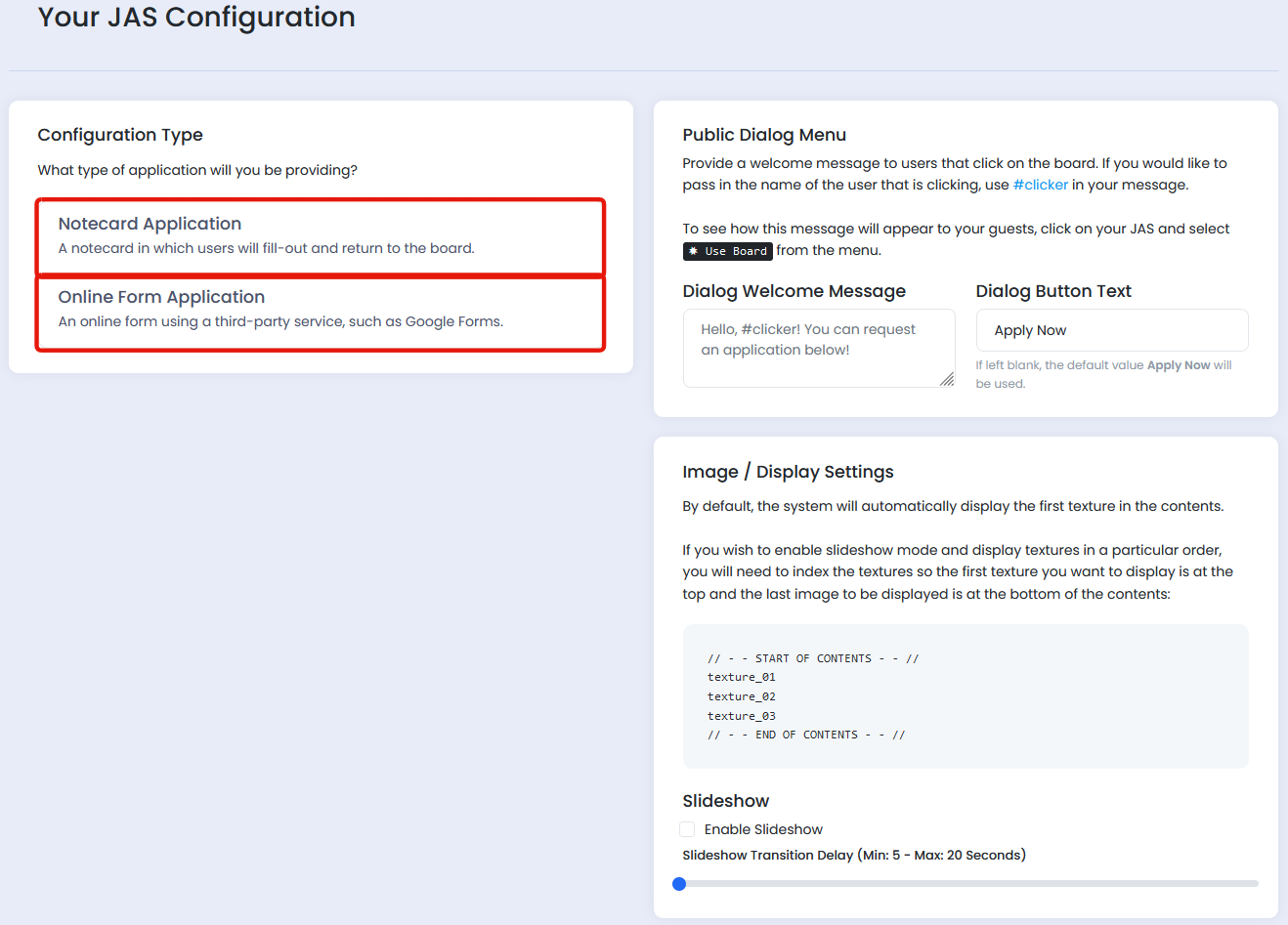Click the bold Apply Now hint text

1179,365
